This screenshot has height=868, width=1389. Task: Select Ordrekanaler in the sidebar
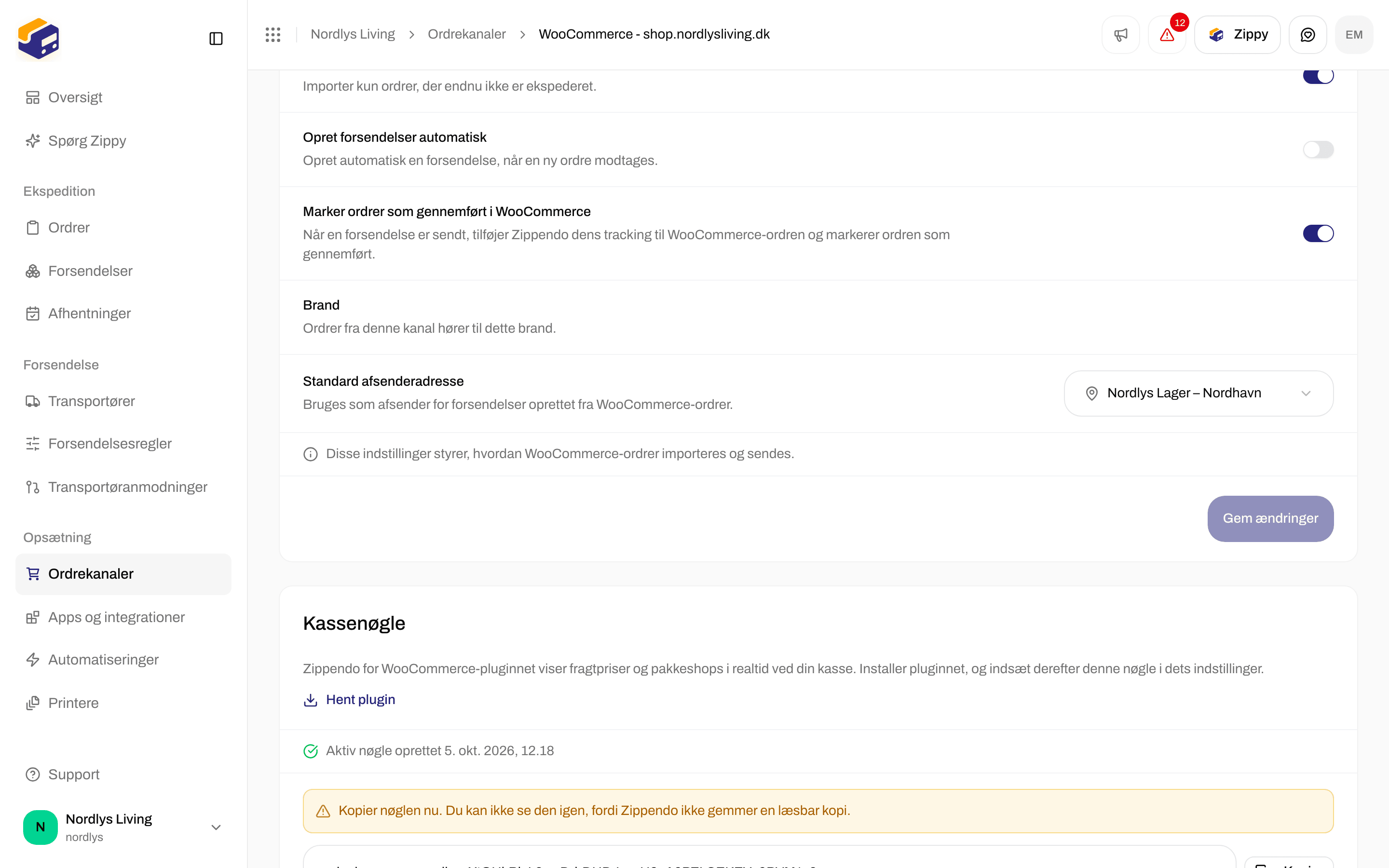[123, 574]
